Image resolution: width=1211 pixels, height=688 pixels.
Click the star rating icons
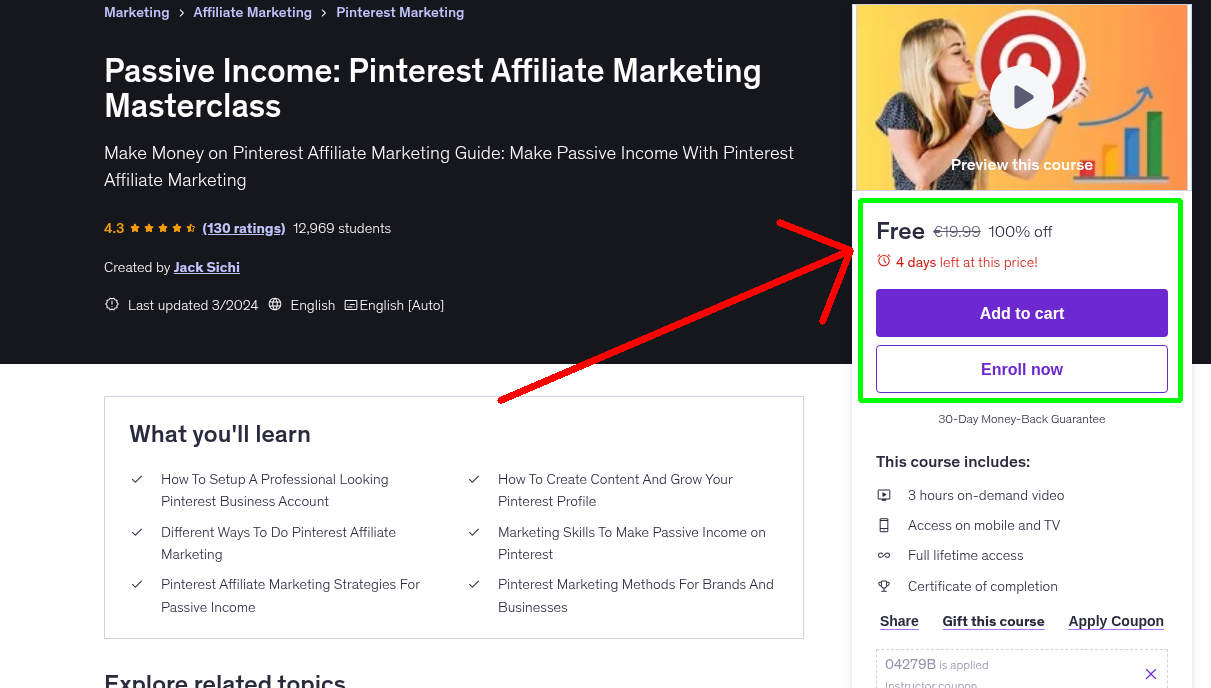click(x=162, y=228)
